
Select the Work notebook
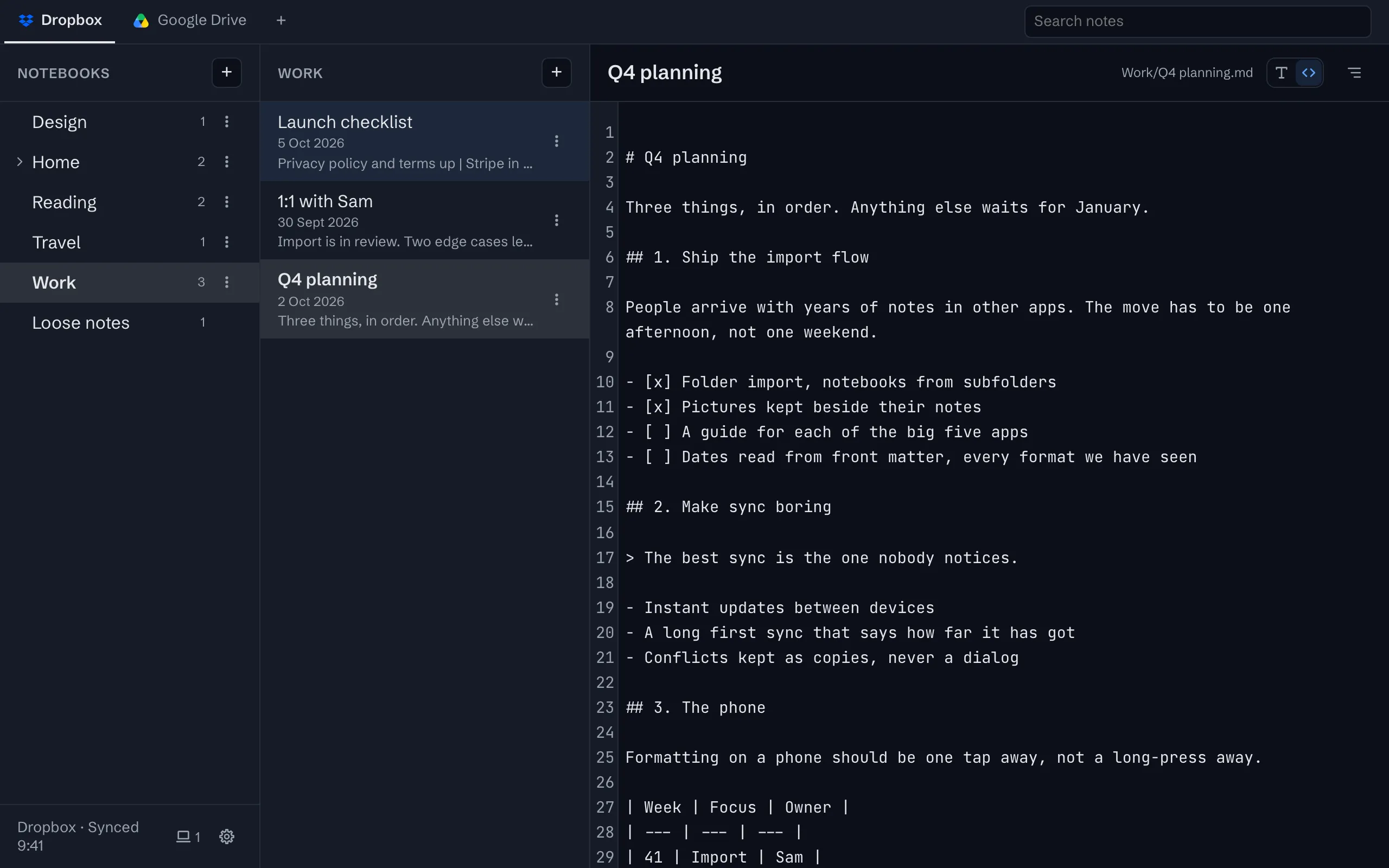point(130,283)
